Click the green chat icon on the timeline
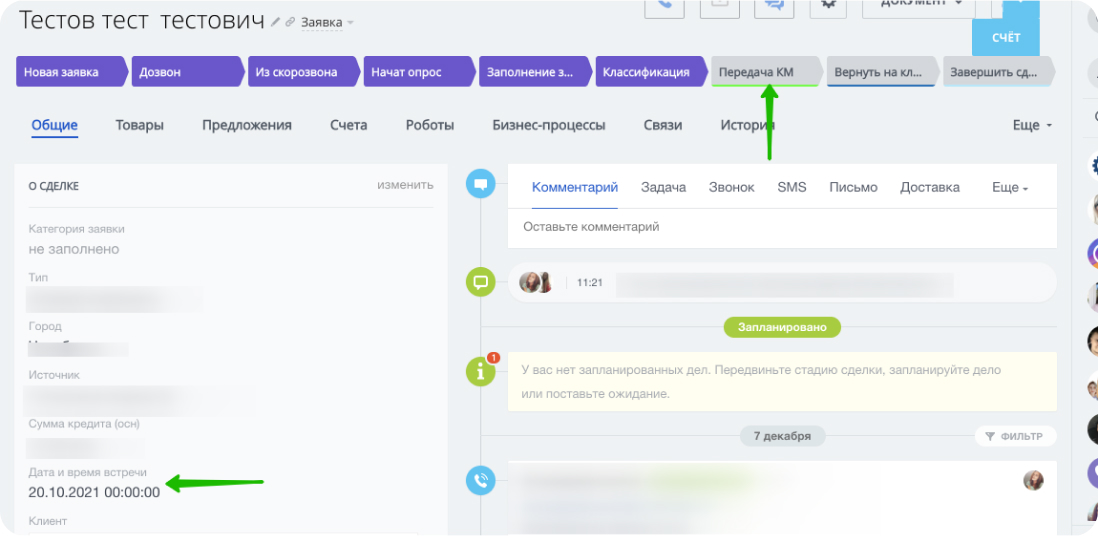1098x536 pixels. [x=481, y=282]
